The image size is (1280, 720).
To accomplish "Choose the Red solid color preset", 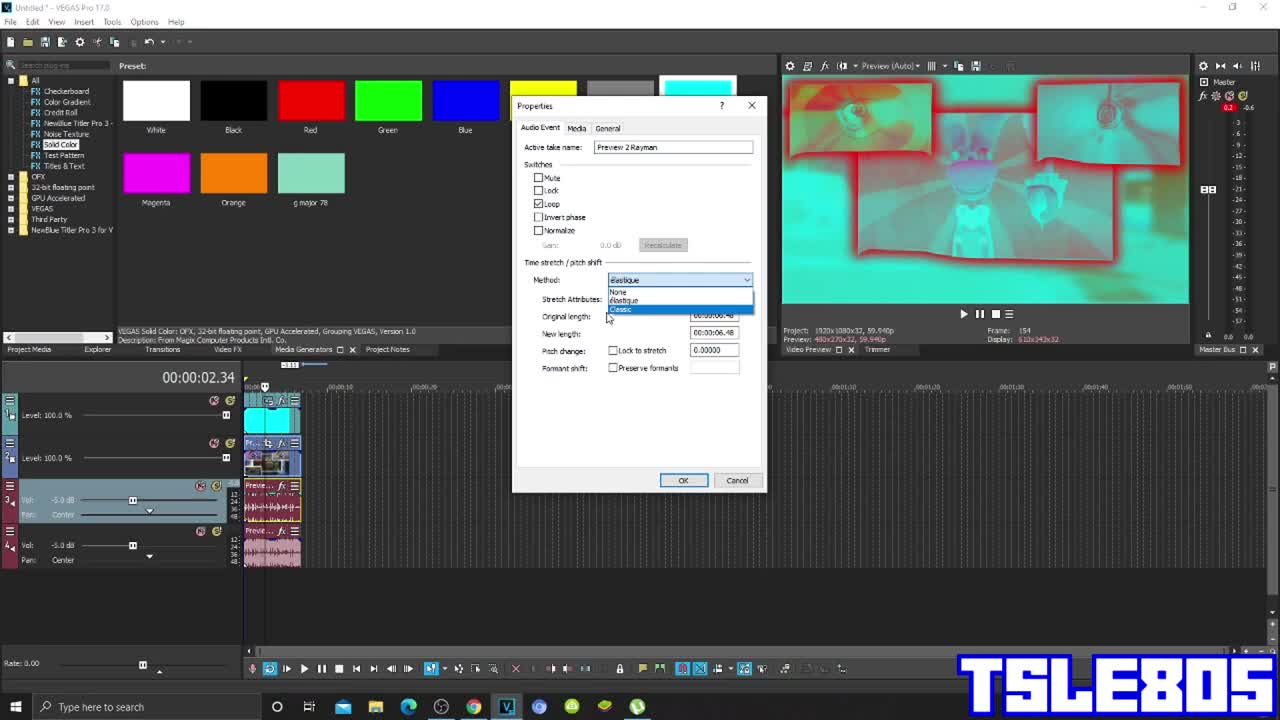I will click(x=311, y=100).
